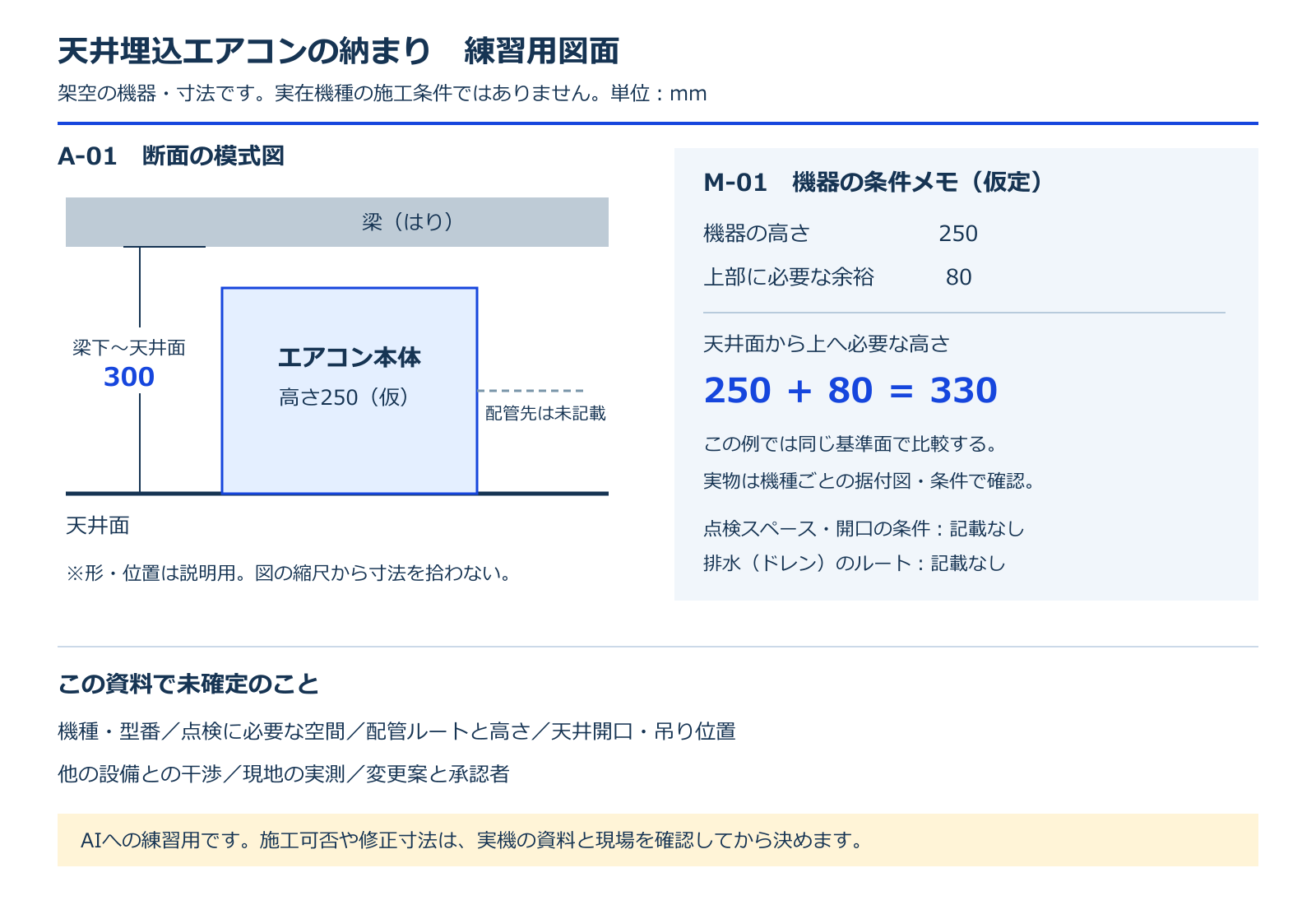The image size is (1316, 905).
Task: Click the line 他の設備との干渉/現地の実測/変更案と承認者
Action: click(284, 774)
